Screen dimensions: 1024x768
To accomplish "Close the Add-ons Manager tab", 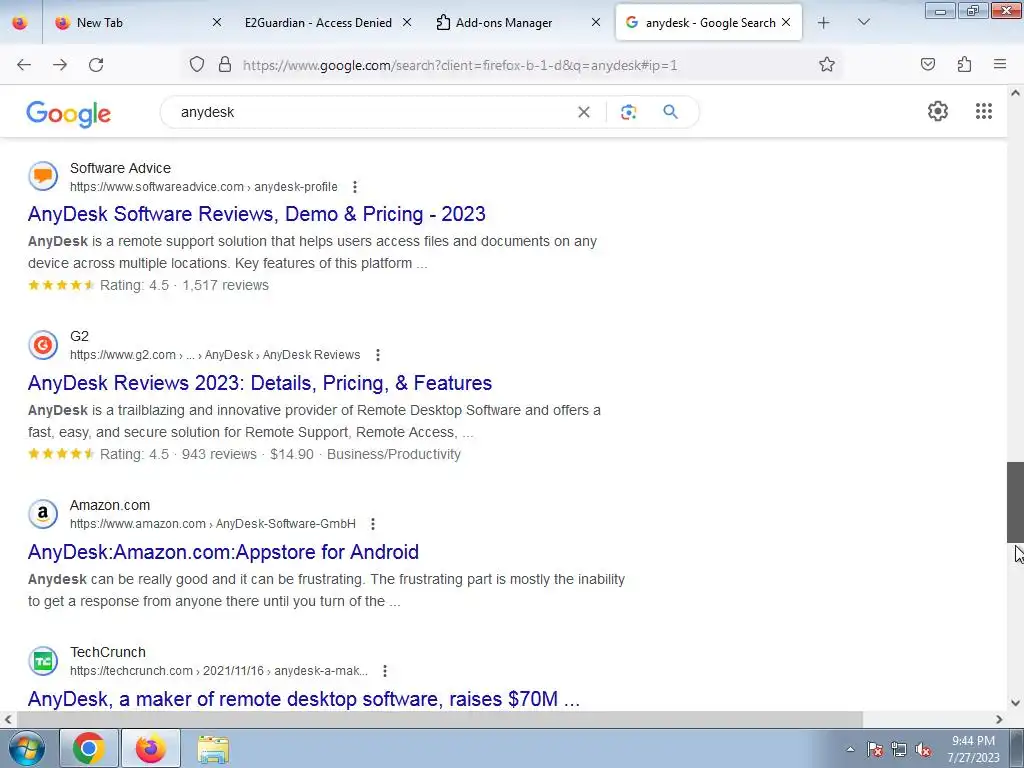I will (x=596, y=22).
